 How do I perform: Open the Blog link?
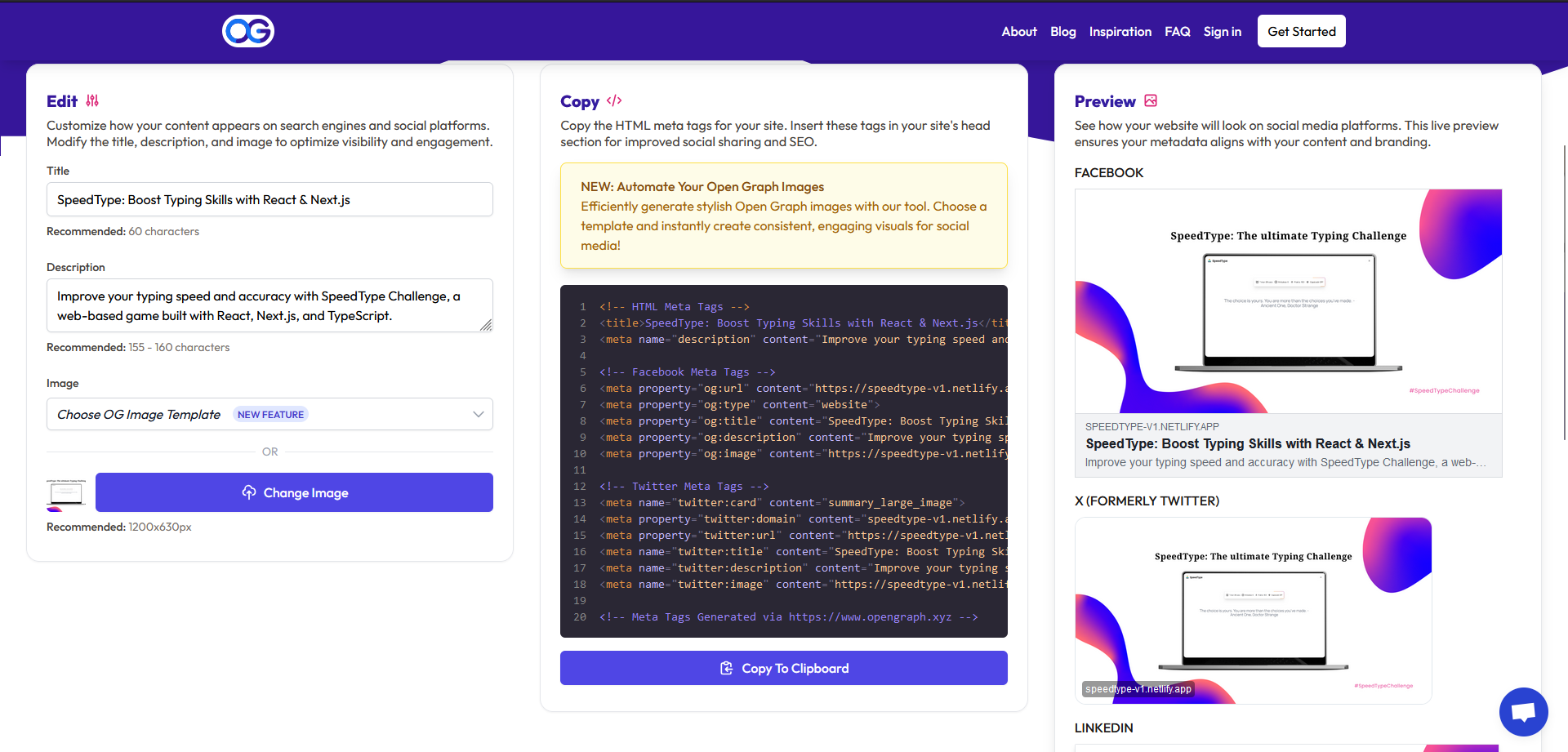tap(1062, 32)
